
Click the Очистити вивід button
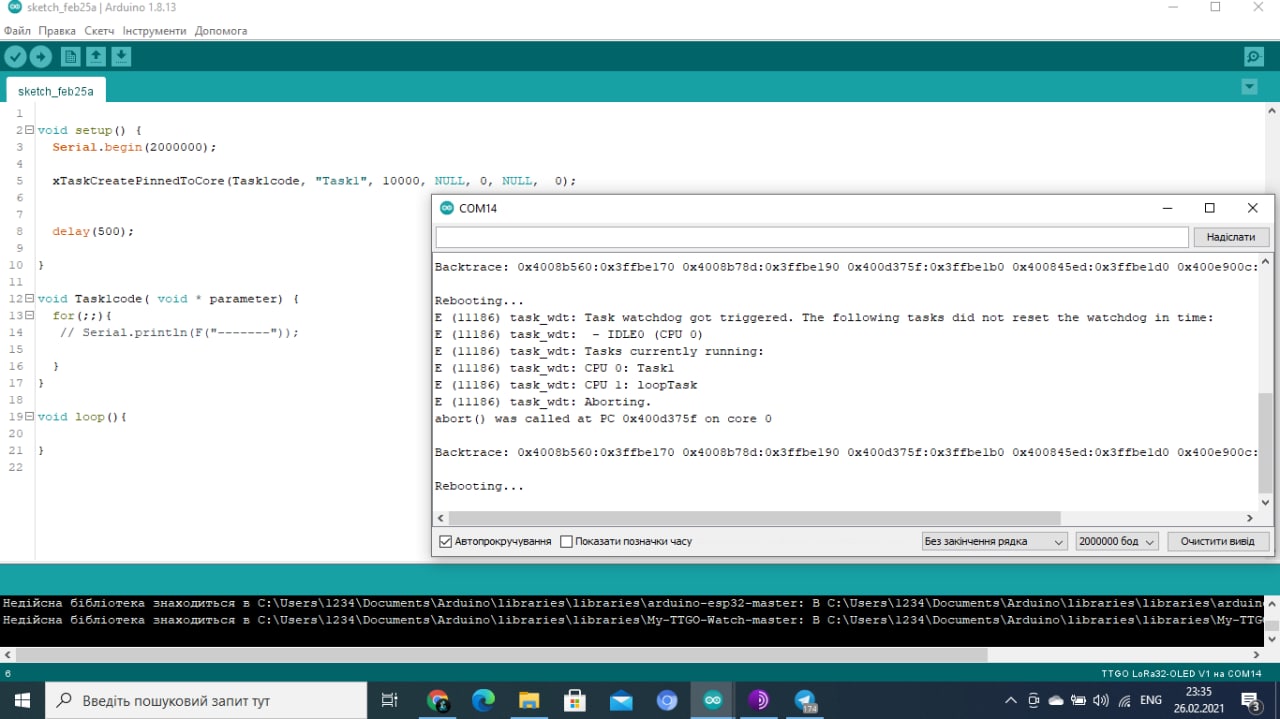[x=1218, y=541]
